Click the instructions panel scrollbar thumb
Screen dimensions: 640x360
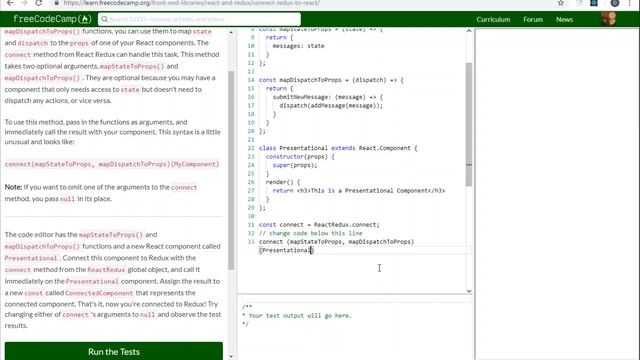click(231, 171)
